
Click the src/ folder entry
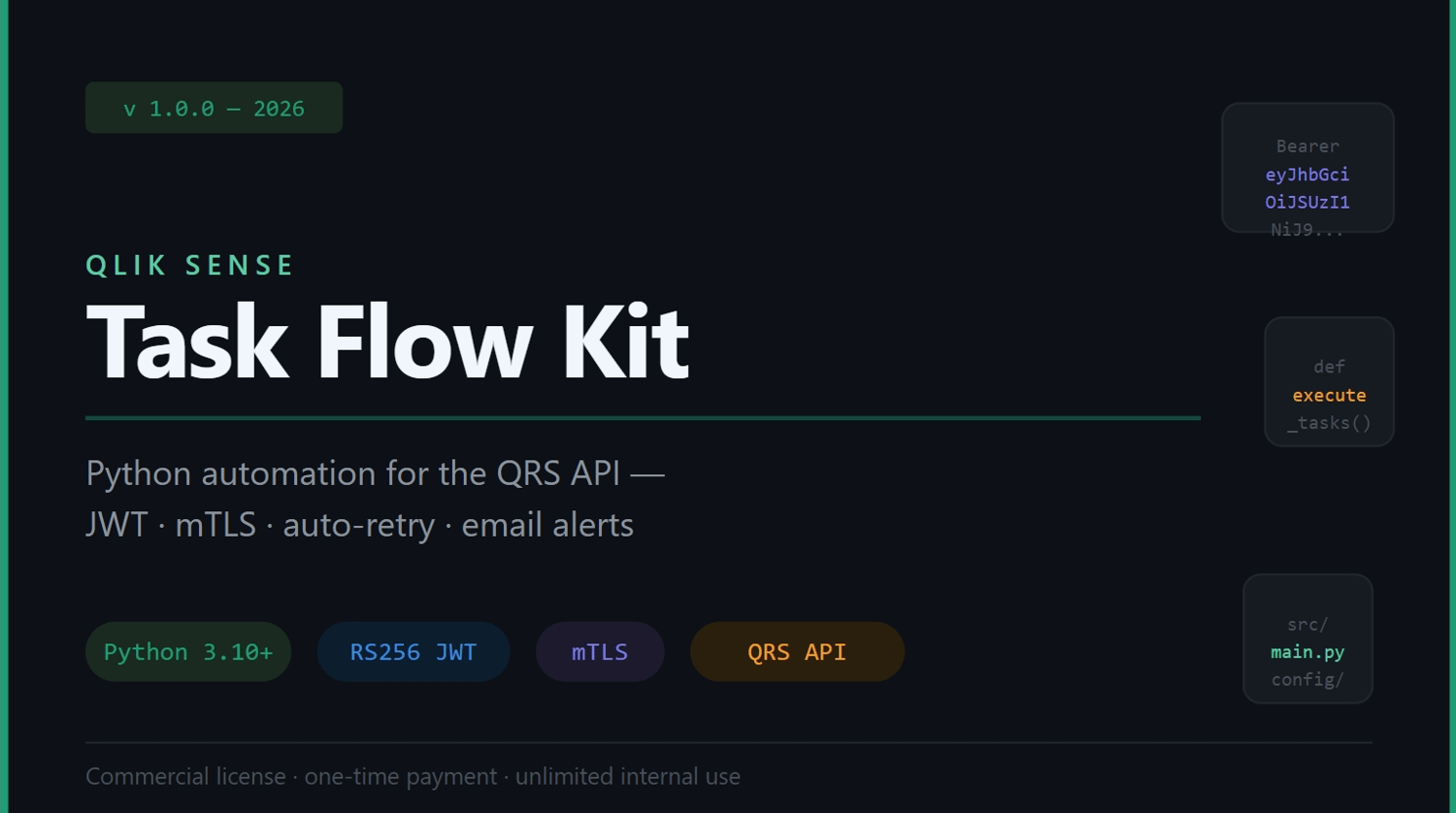pyautogui.click(x=1307, y=625)
